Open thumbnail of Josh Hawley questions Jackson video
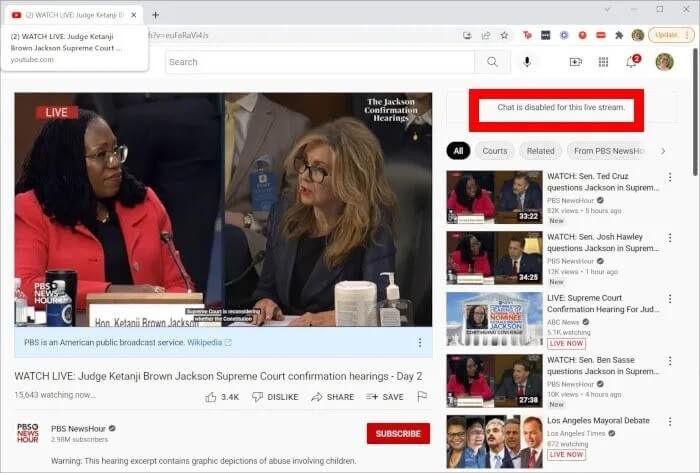 [x=494, y=258]
